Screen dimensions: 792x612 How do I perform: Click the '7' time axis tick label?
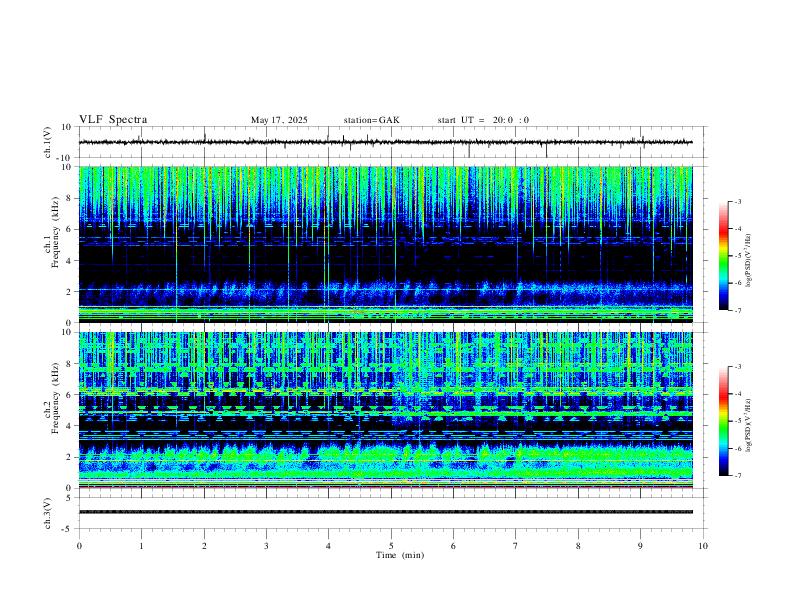[x=516, y=546]
